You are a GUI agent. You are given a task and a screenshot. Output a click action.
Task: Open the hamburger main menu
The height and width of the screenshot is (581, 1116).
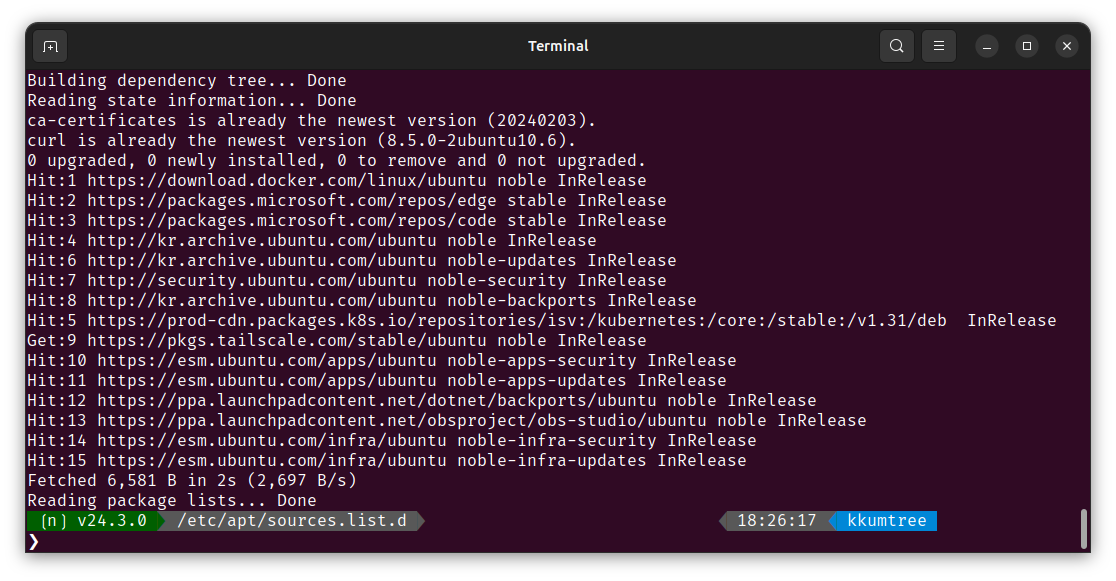pyautogui.click(x=939, y=46)
